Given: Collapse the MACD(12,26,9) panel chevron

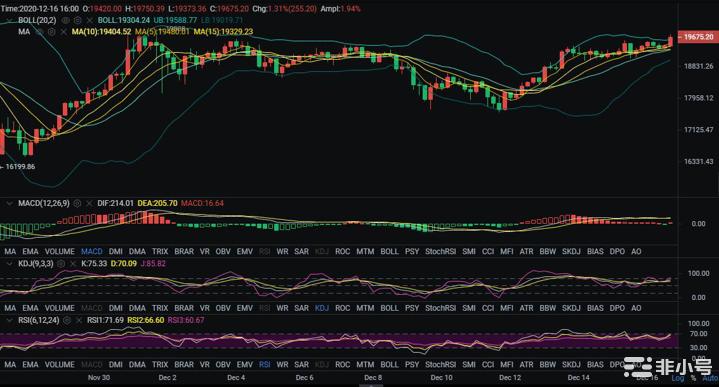Looking at the screenshot, I should click(9, 203).
